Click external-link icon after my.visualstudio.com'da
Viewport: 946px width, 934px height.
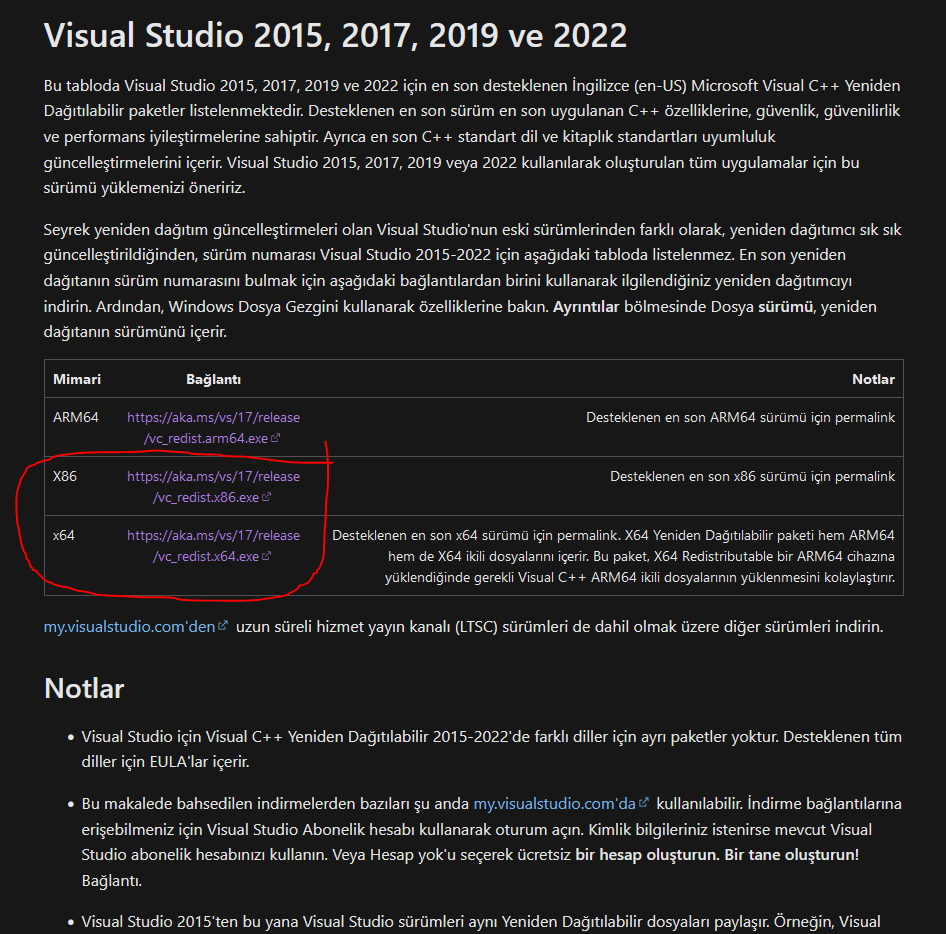(644, 802)
